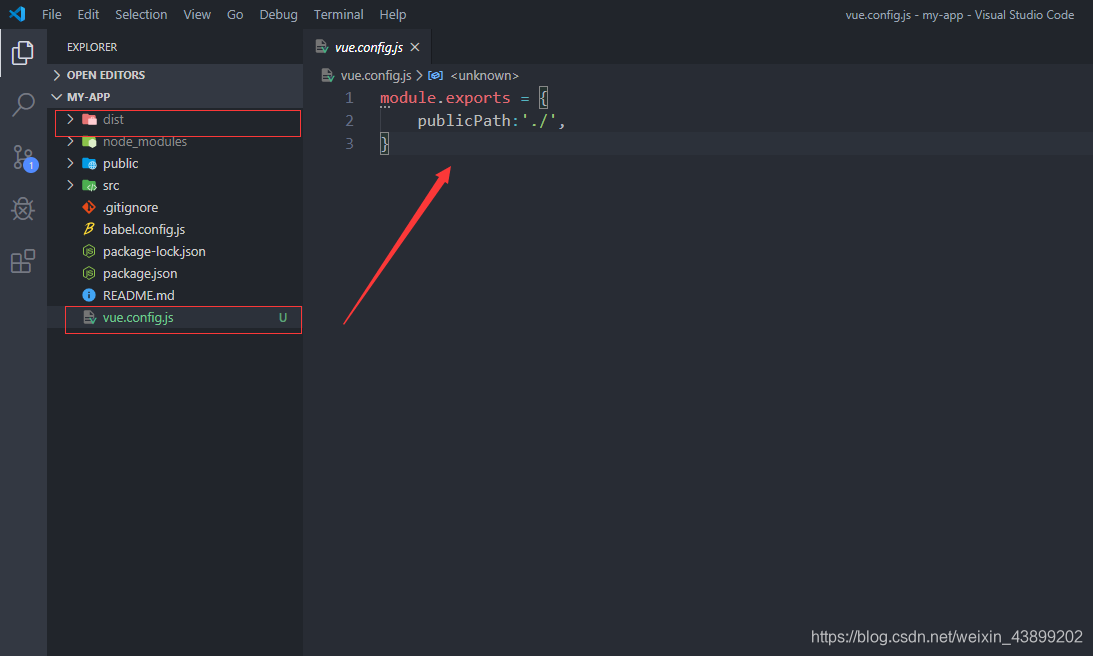Open the Explorer view in activity bar
Image resolution: width=1093 pixels, height=656 pixels.
pyautogui.click(x=22, y=53)
